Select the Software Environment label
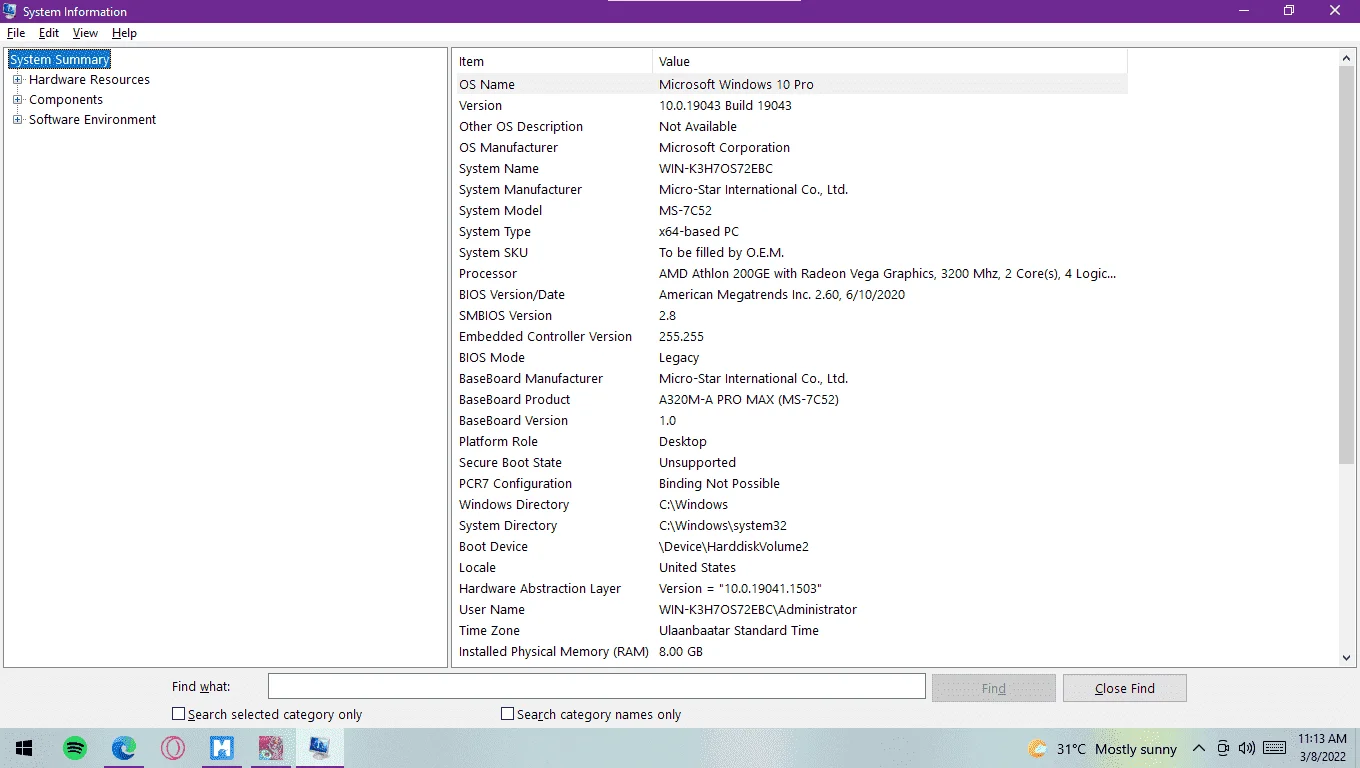 92,120
